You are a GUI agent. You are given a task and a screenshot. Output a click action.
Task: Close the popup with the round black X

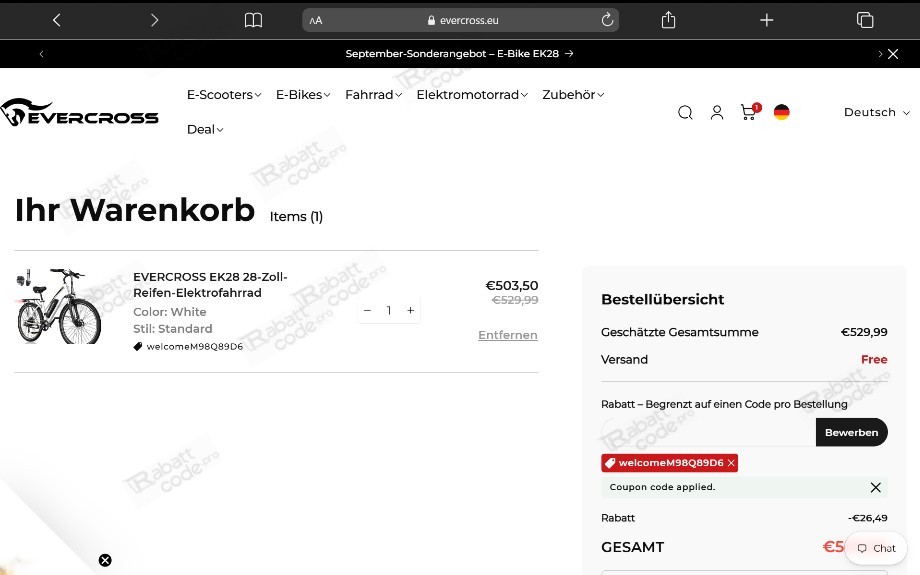[105, 560]
